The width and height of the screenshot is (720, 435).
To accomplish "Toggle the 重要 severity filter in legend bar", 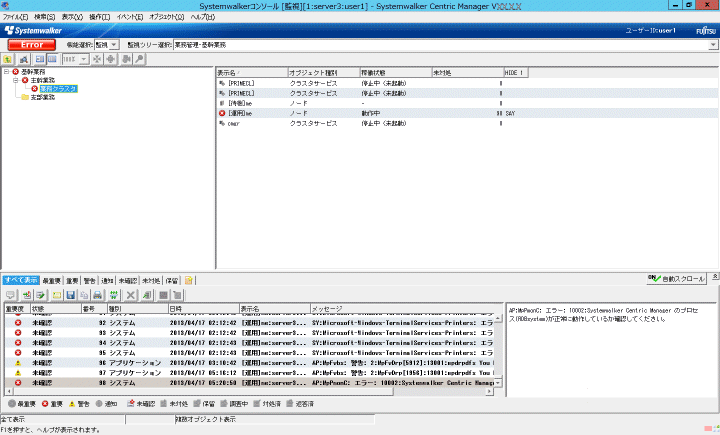I will point(56,403).
